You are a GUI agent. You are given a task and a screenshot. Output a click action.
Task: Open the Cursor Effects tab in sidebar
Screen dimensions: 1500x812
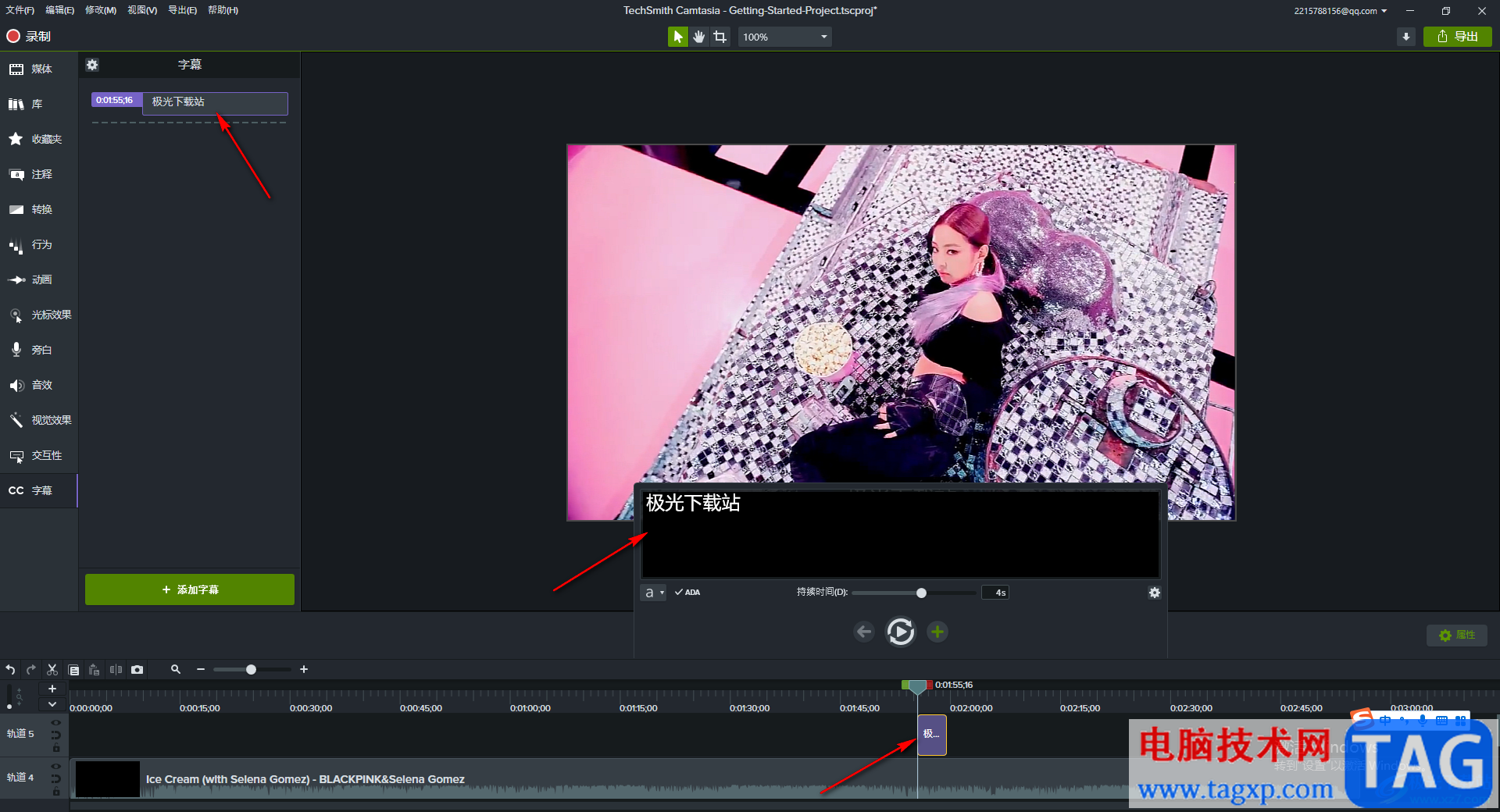point(39,315)
